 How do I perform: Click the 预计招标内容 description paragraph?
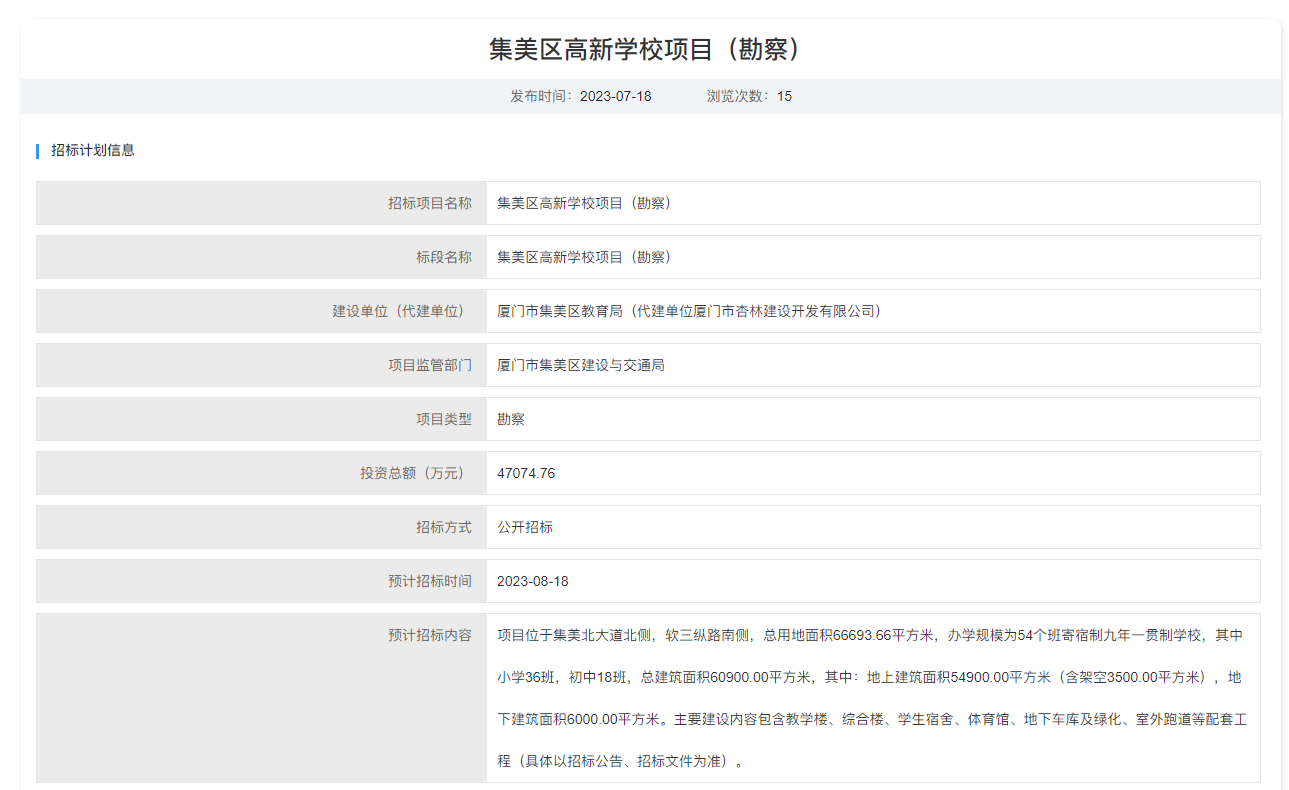tap(870, 698)
